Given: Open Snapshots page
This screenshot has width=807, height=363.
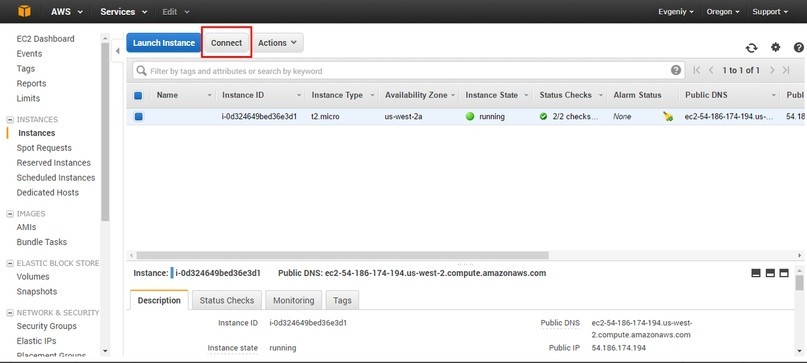Looking at the screenshot, I should point(37,291).
